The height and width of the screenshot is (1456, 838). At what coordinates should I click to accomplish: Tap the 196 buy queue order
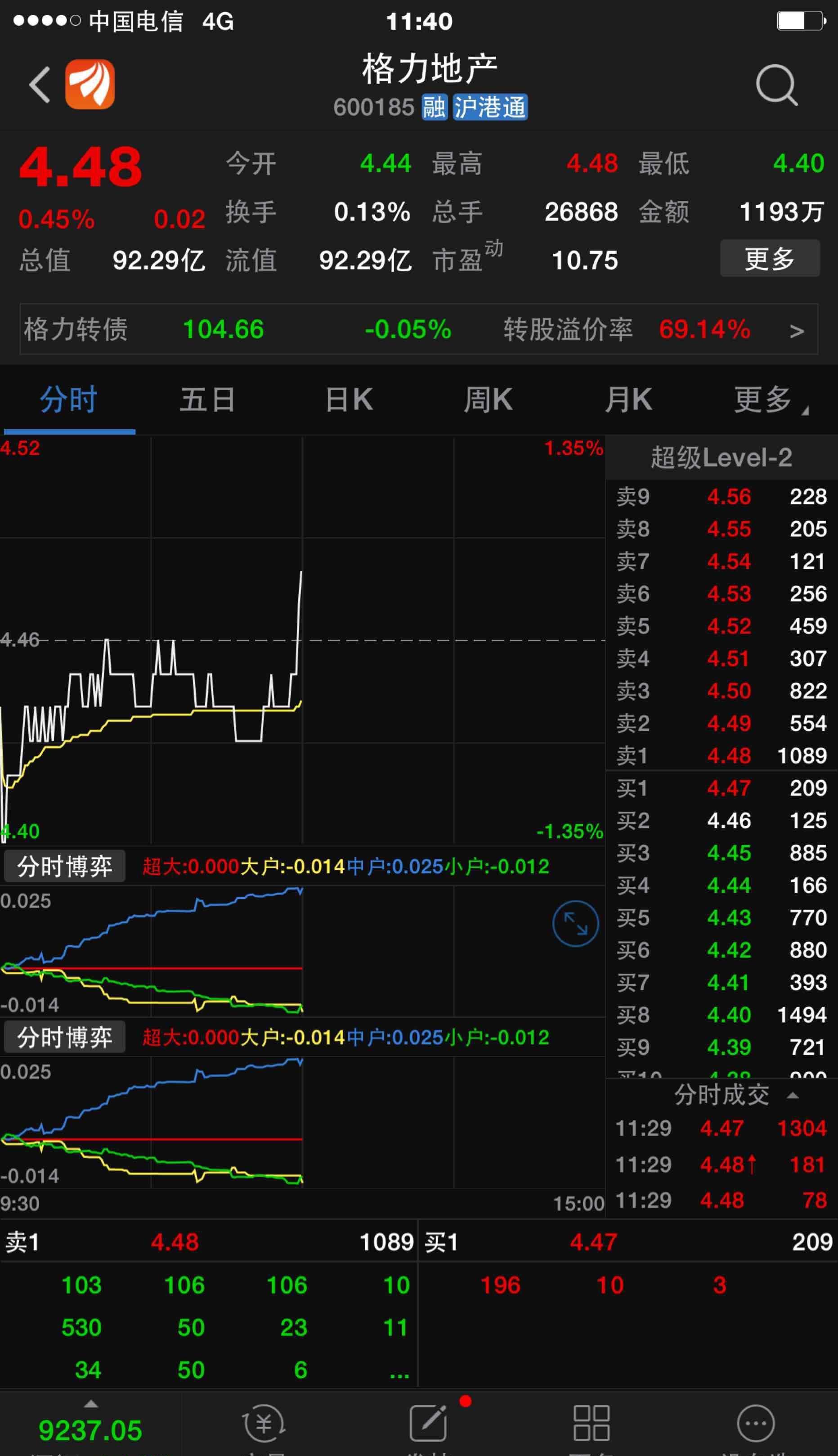click(x=500, y=1285)
